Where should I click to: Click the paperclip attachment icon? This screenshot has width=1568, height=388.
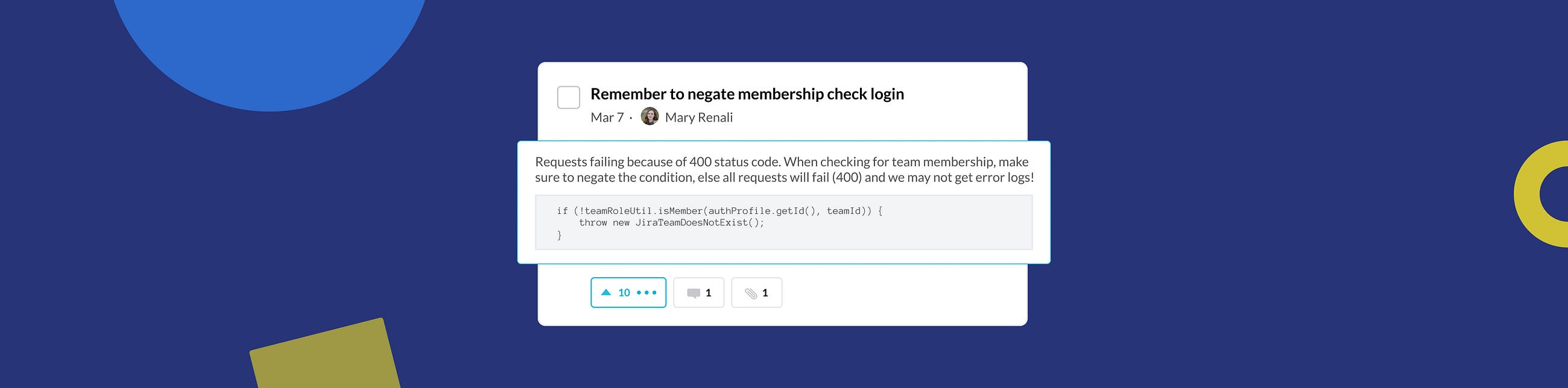click(751, 293)
